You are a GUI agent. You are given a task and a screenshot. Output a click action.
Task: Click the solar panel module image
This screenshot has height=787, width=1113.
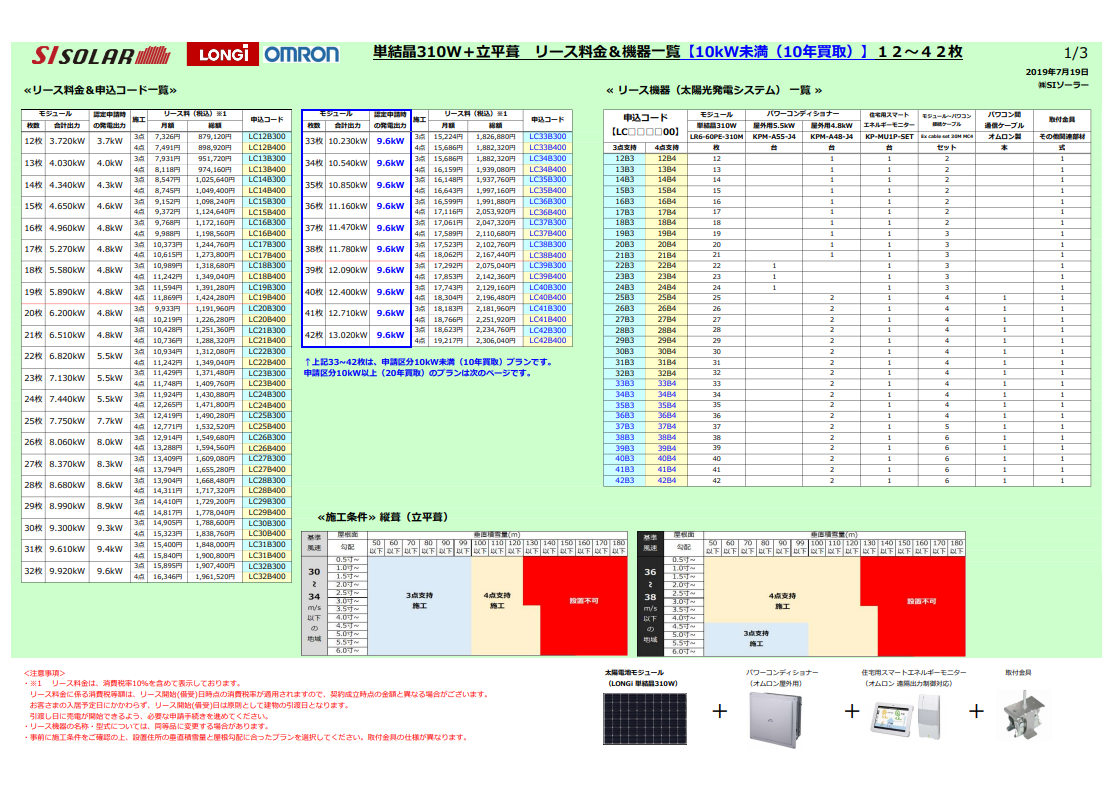click(x=645, y=718)
